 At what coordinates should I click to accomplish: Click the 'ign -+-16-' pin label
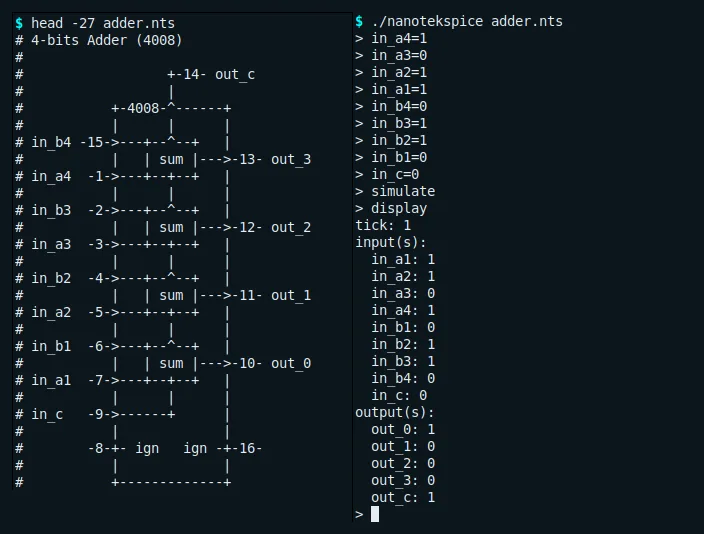[223, 448]
